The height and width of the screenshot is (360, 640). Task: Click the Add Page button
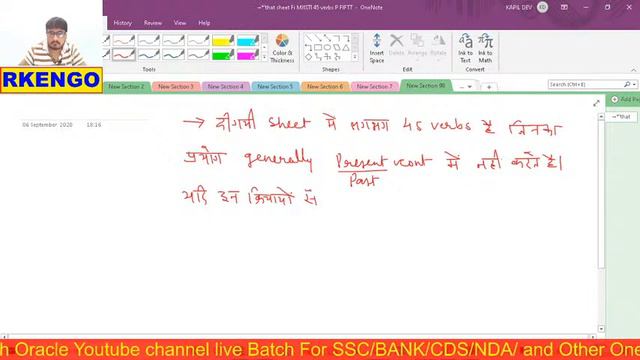point(624,100)
